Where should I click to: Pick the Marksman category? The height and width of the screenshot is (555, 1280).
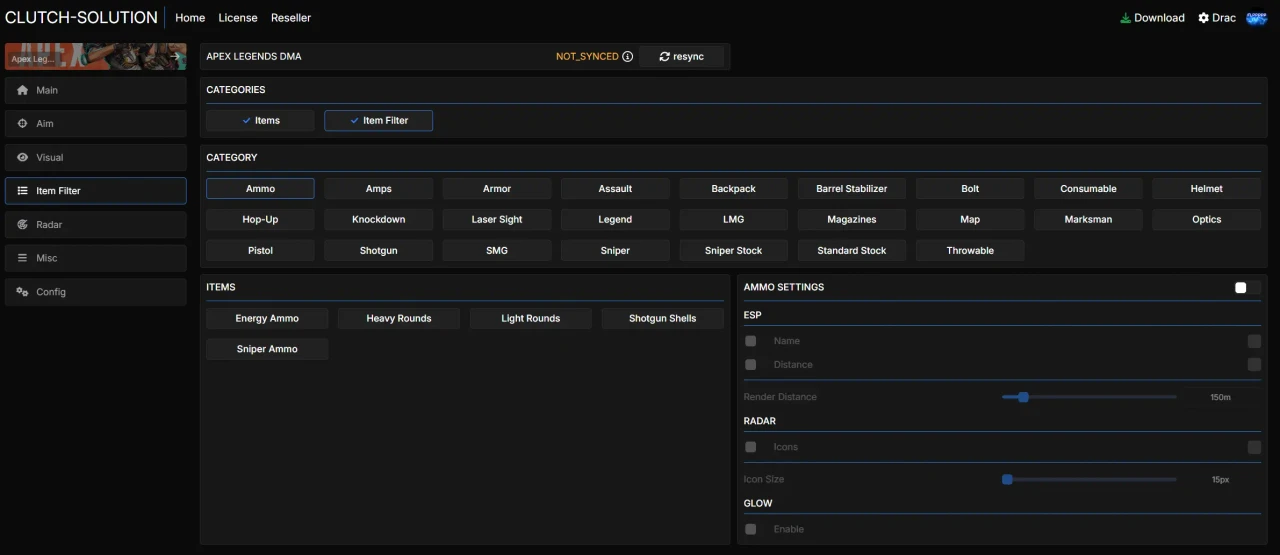coord(1088,220)
